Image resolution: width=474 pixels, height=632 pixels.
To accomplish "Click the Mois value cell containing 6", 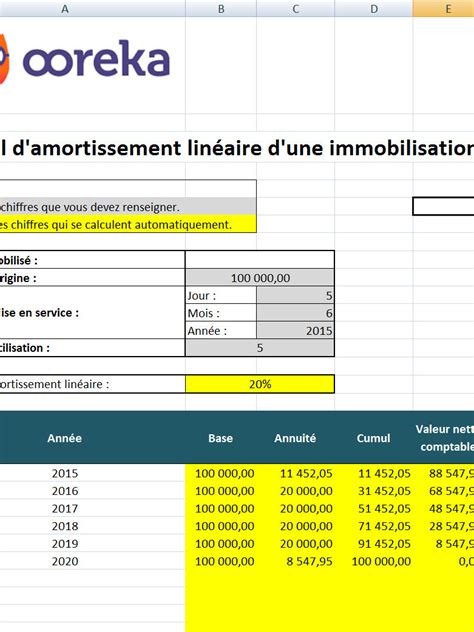I will (295, 313).
